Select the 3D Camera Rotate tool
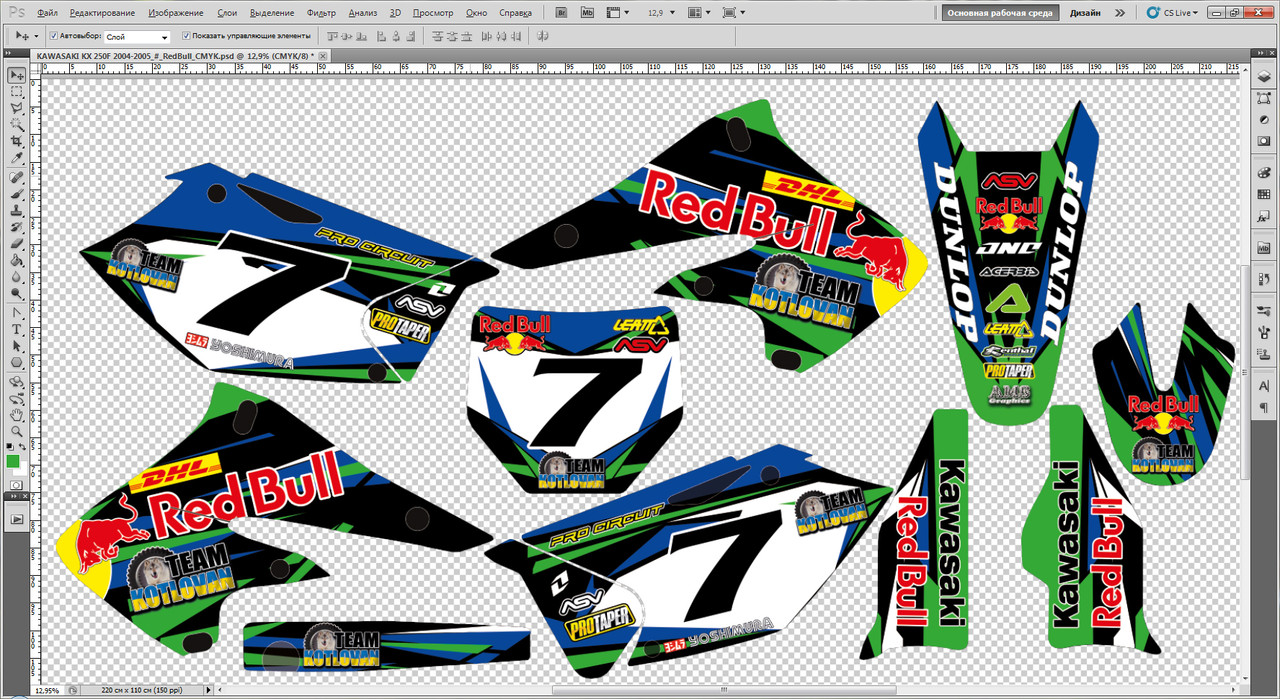 tap(16, 397)
